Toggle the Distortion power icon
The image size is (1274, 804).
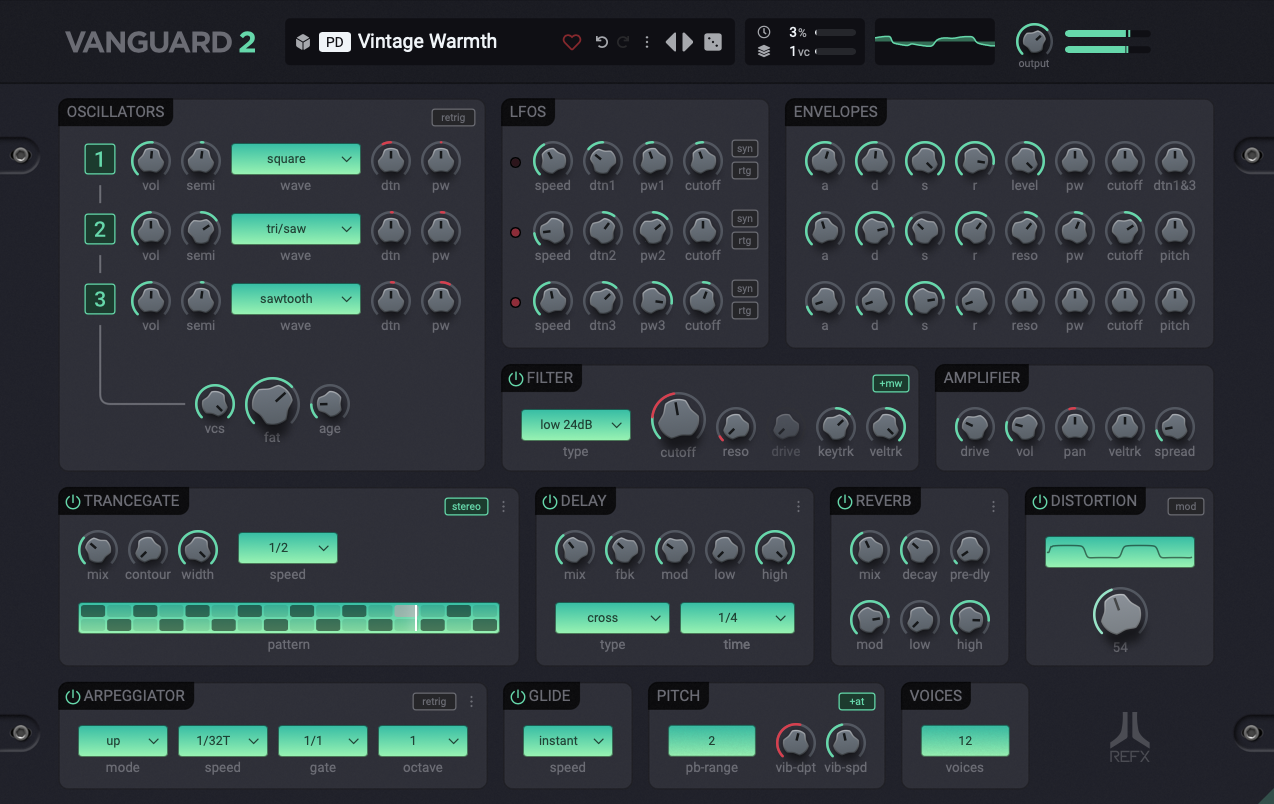(1040, 501)
